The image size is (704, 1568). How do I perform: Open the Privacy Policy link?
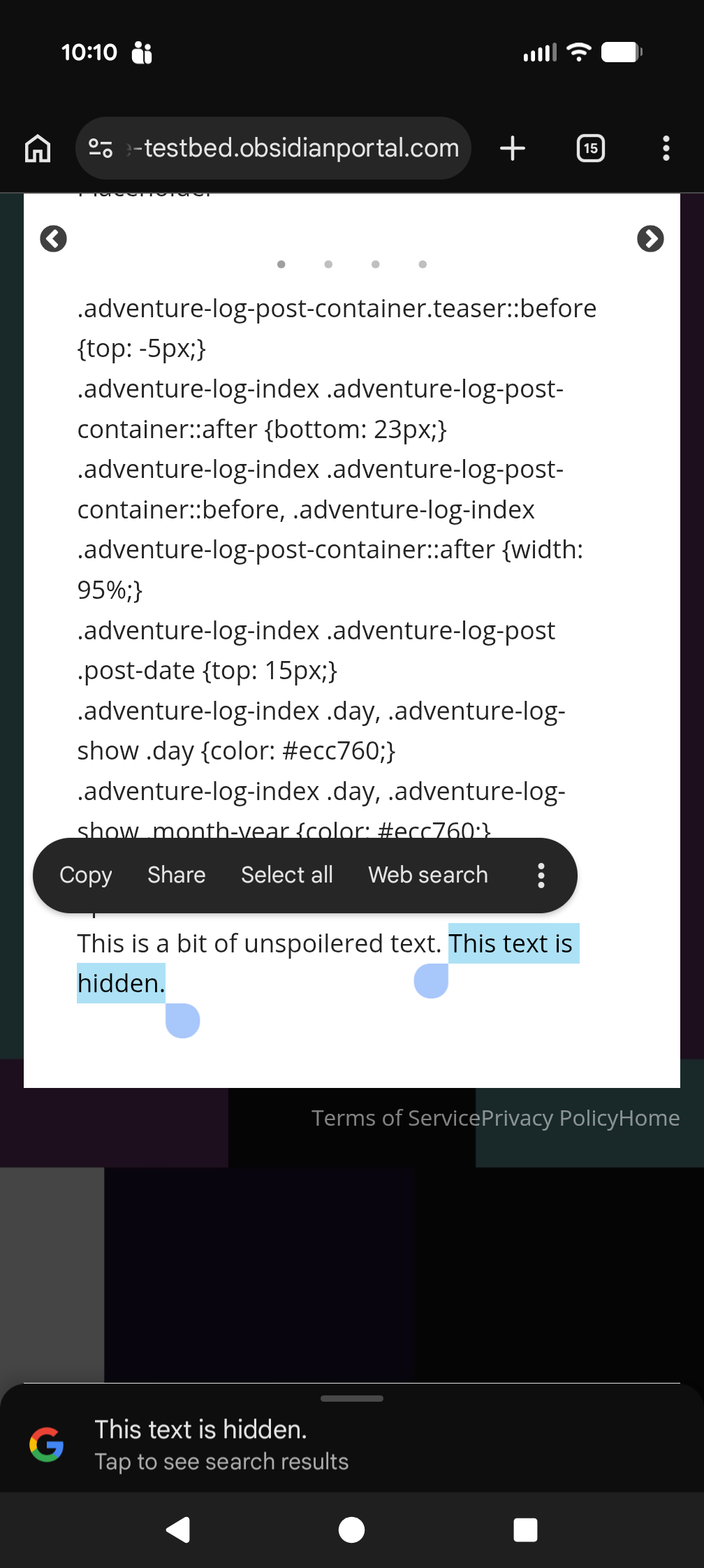pos(550,1118)
